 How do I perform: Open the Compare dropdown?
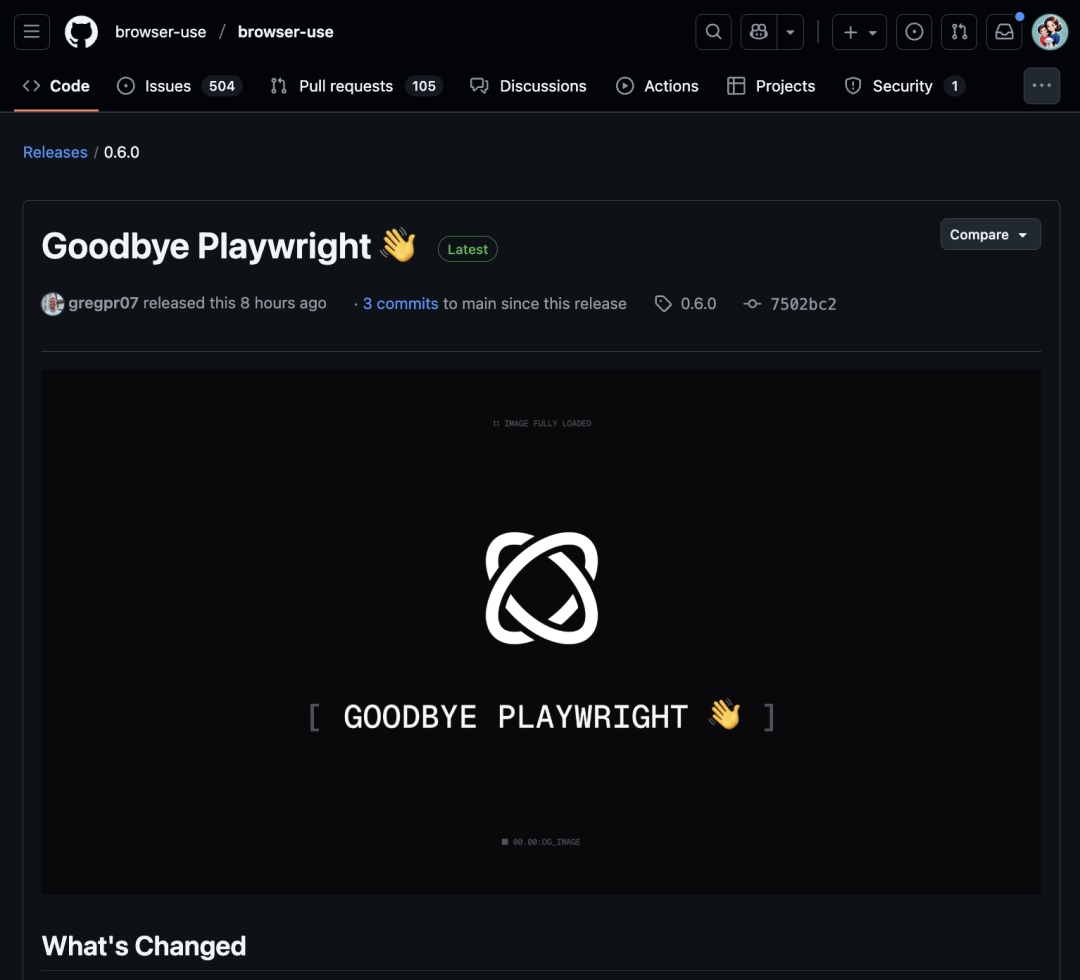click(x=990, y=234)
